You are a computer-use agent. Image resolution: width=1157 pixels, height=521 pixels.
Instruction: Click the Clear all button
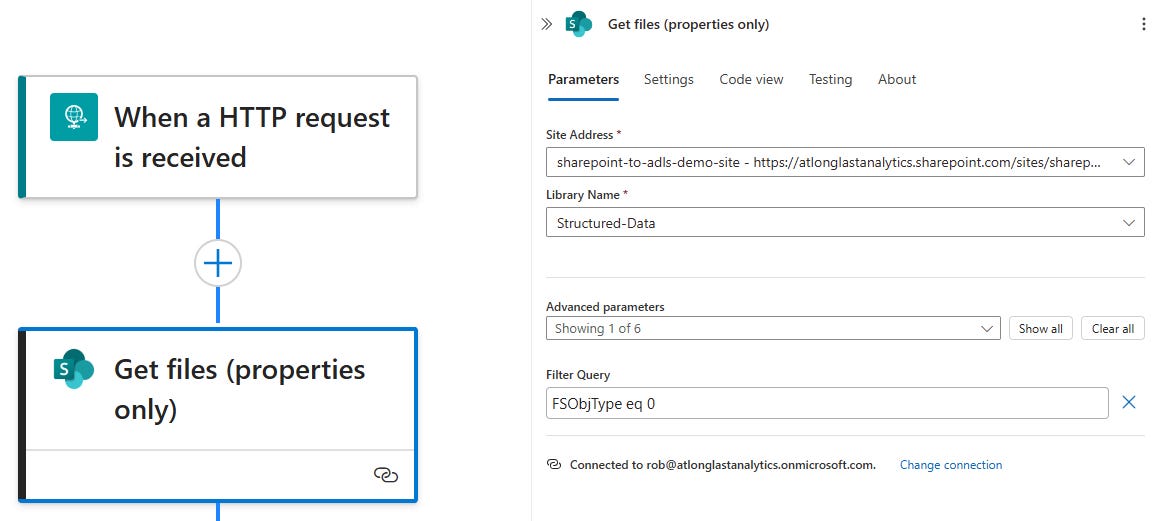(x=1113, y=328)
